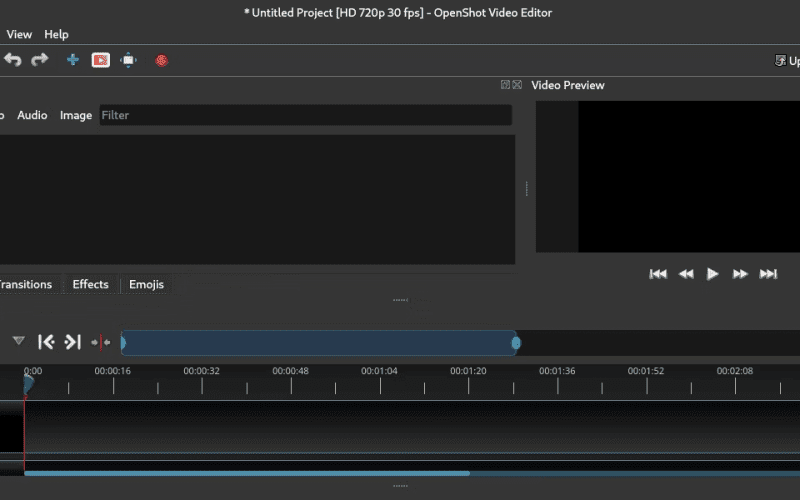Screen dimensions: 800x500
Task: Click the playhead marker at 0:00
Action: (x=29, y=384)
